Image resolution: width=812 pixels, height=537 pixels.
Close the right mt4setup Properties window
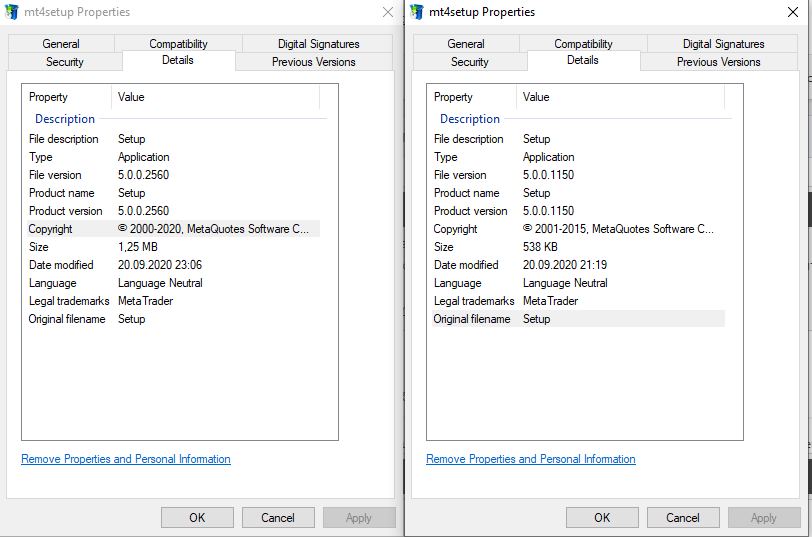tap(793, 12)
